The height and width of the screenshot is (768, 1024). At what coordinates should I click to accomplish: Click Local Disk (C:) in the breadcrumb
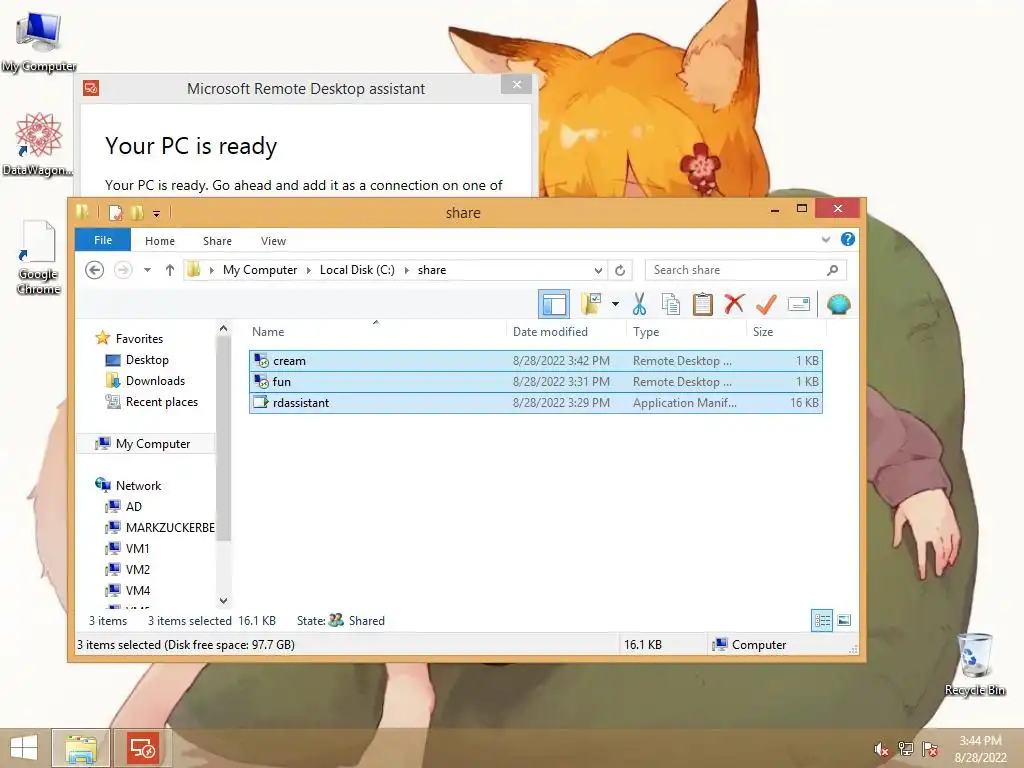pos(357,270)
